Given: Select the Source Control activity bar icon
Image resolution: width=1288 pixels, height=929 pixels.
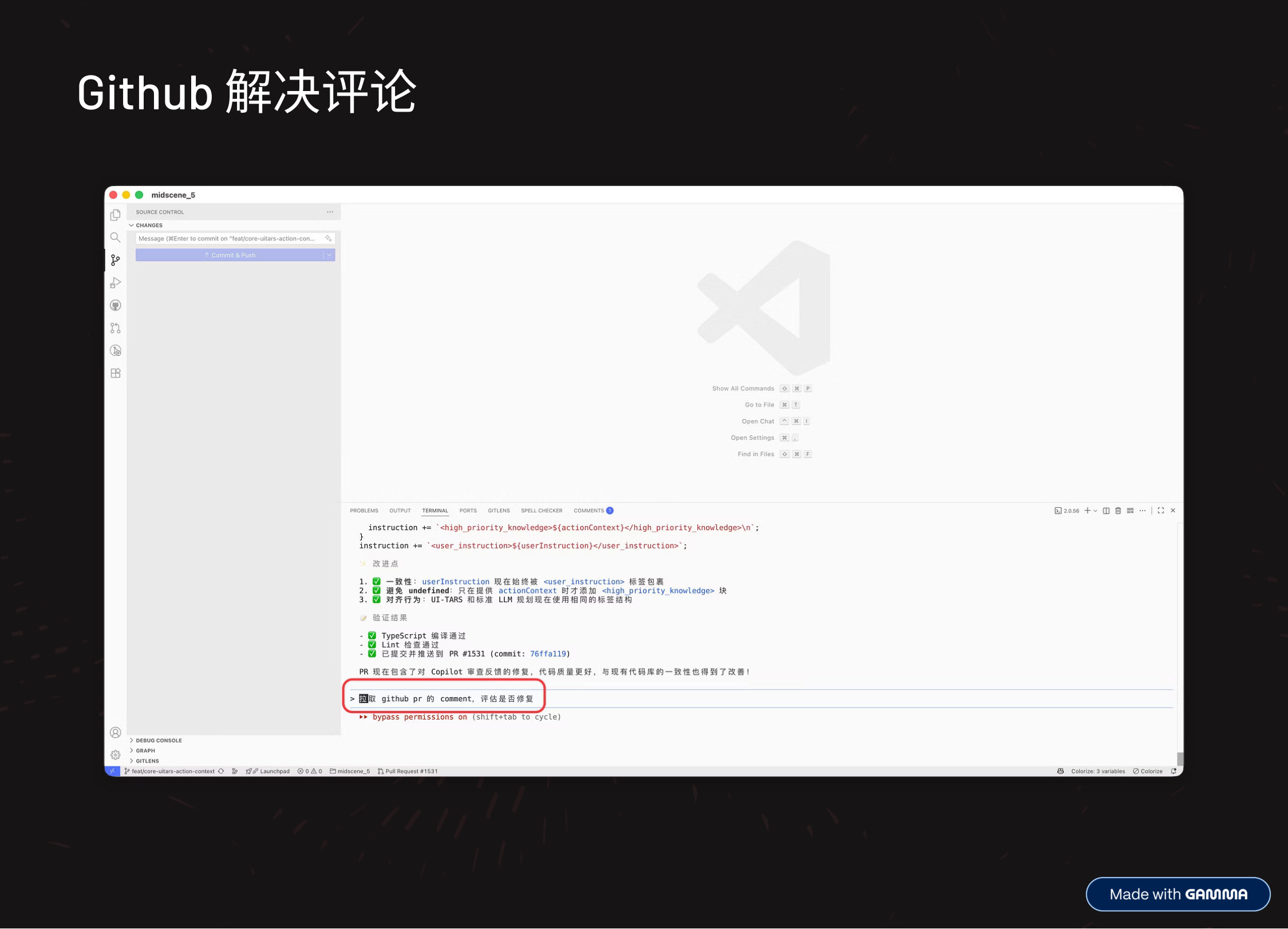Looking at the screenshot, I should point(116,260).
